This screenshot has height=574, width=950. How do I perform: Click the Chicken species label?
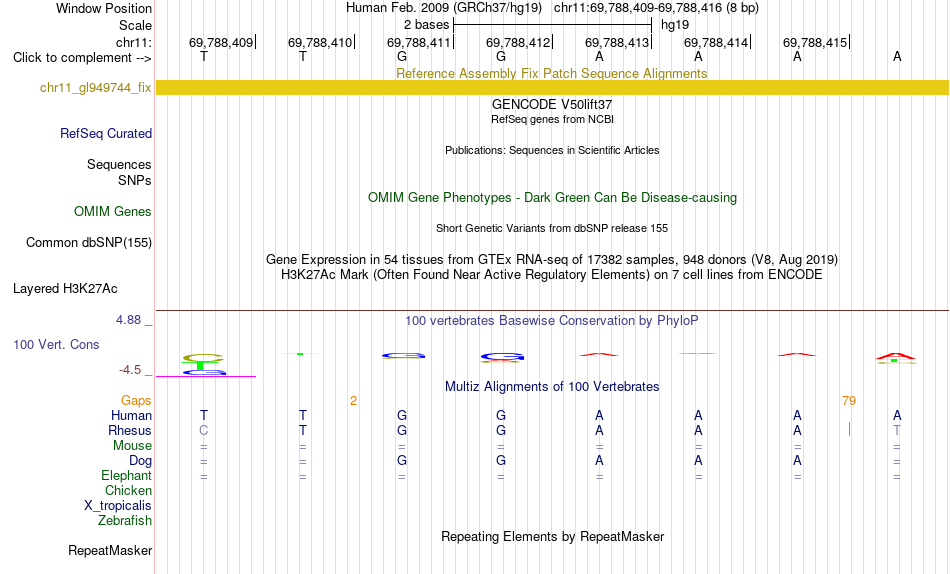pyautogui.click(x=128, y=490)
